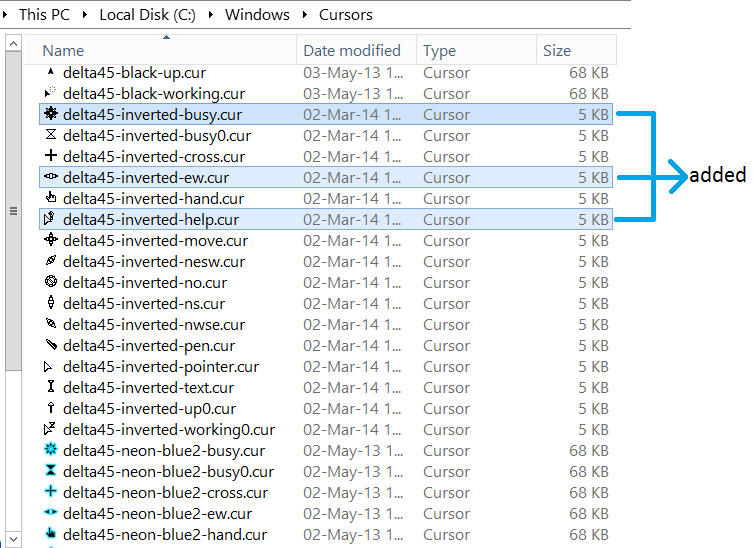Image resolution: width=754 pixels, height=548 pixels.
Task: Click the hourglass icon of delta45-inverted-busy0.cur
Action: [x=50, y=135]
